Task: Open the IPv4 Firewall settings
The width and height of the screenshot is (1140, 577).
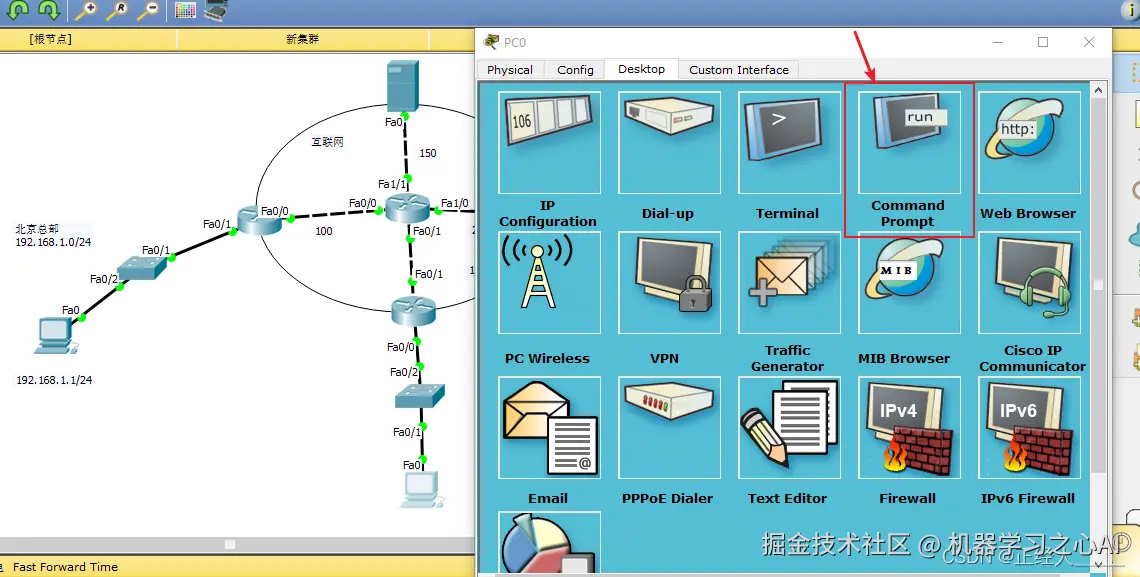Action: click(909, 427)
